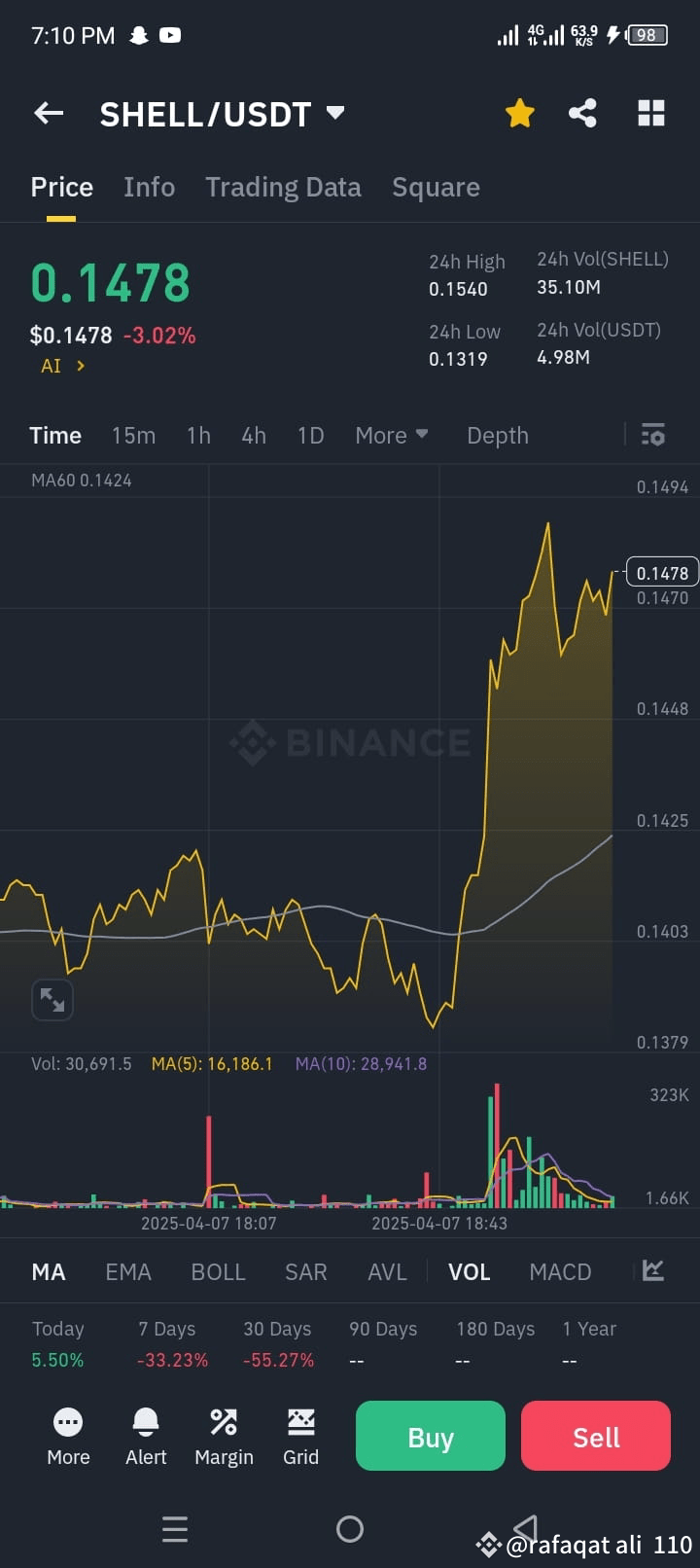Enable the SAR indicator

305,1271
